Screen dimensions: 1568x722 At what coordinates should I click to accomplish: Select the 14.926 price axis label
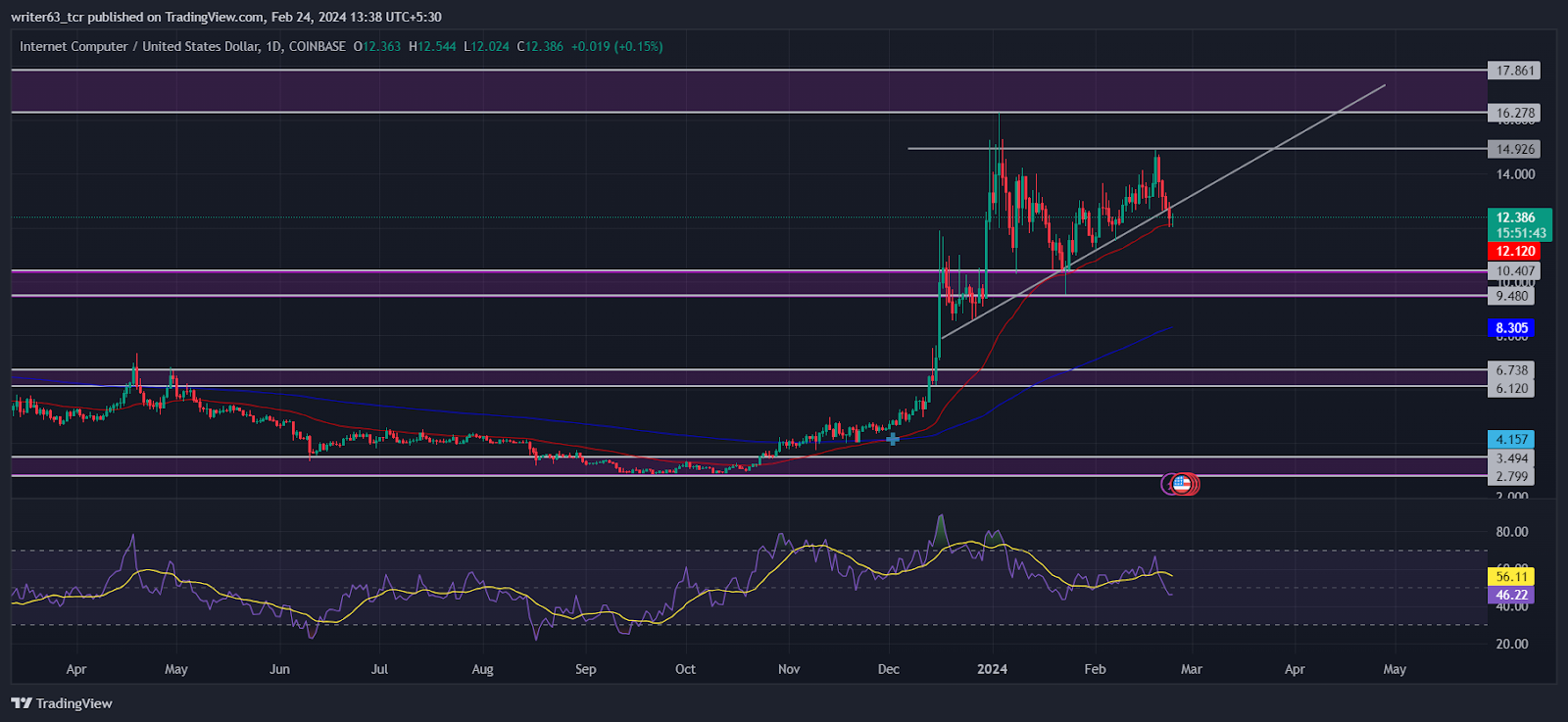(x=1515, y=149)
